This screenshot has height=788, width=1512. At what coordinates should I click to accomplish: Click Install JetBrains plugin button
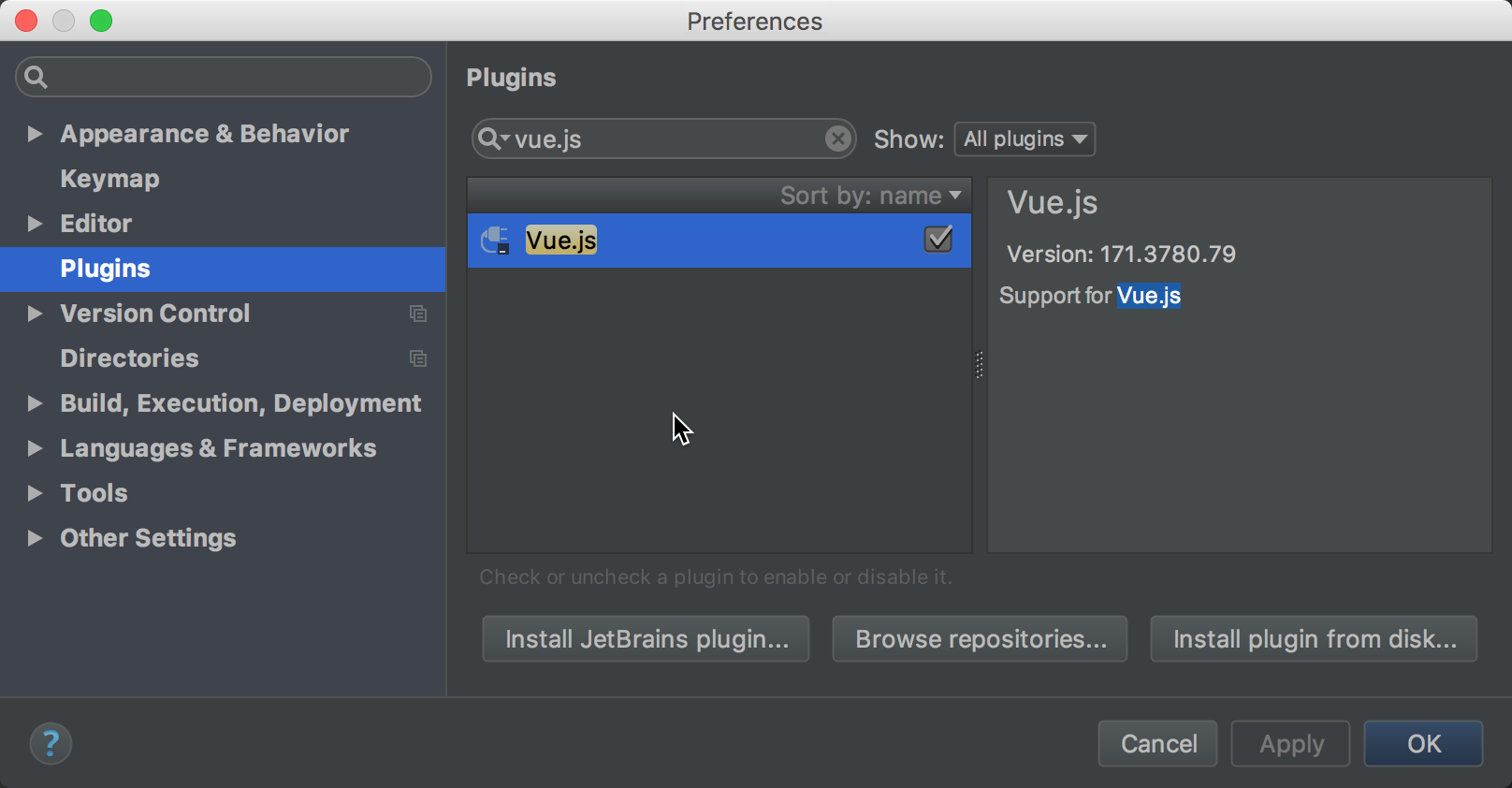pos(646,639)
